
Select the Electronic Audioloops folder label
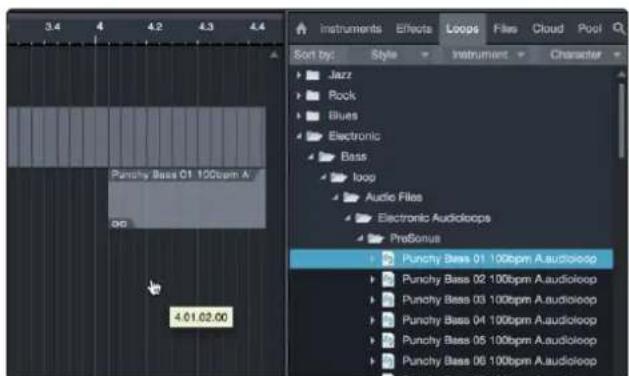434,218
